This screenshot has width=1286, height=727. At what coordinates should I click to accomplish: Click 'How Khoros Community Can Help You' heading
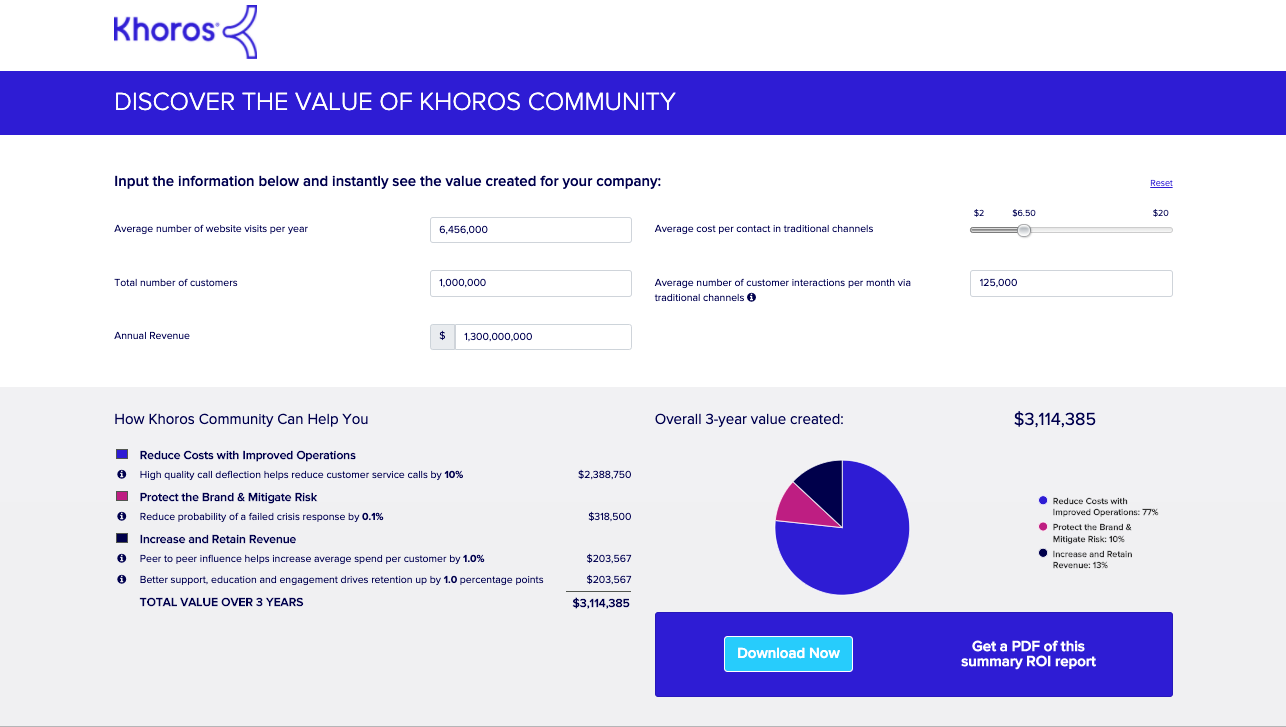pyautogui.click(x=241, y=419)
